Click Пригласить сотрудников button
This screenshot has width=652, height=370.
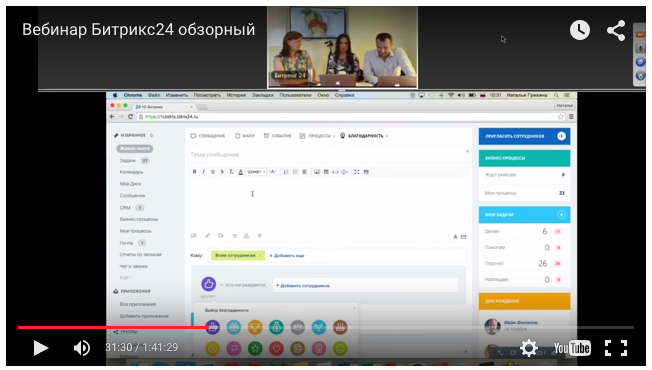(524, 136)
